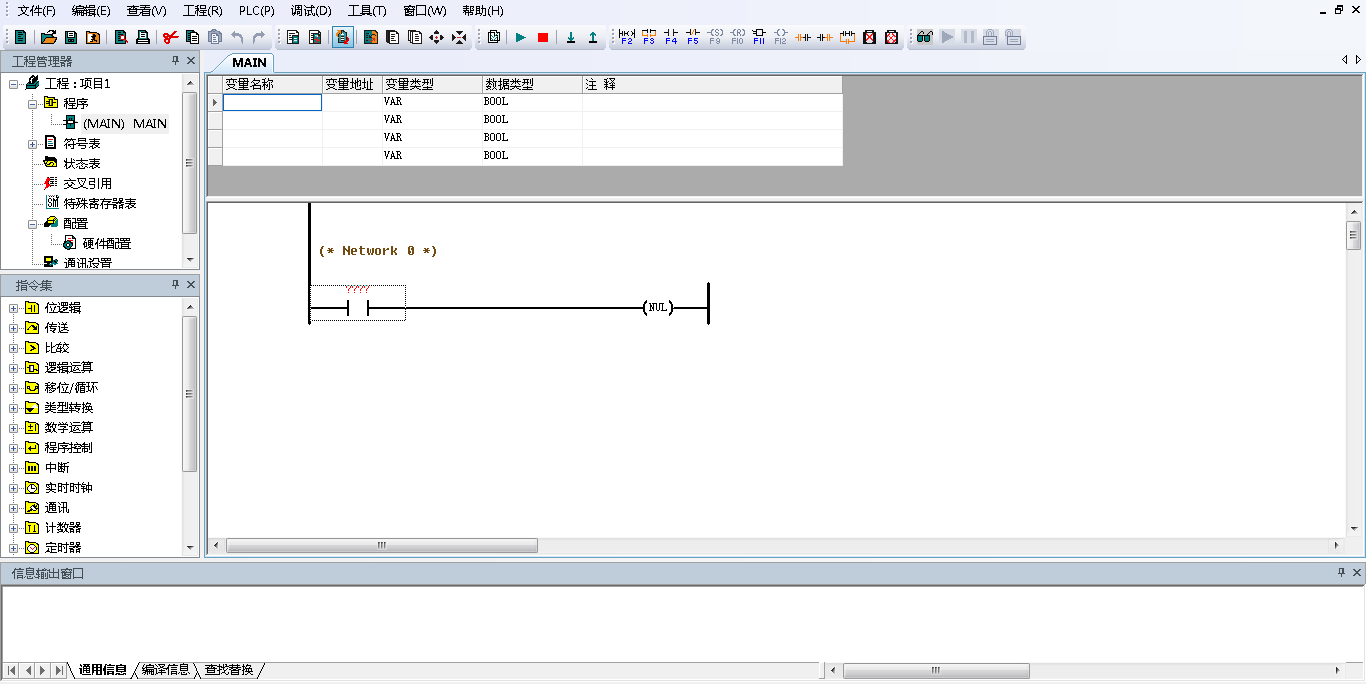Image resolution: width=1366 pixels, height=684 pixels.
Task: Print the program using the printer icon
Action: pyautogui.click(x=142, y=37)
